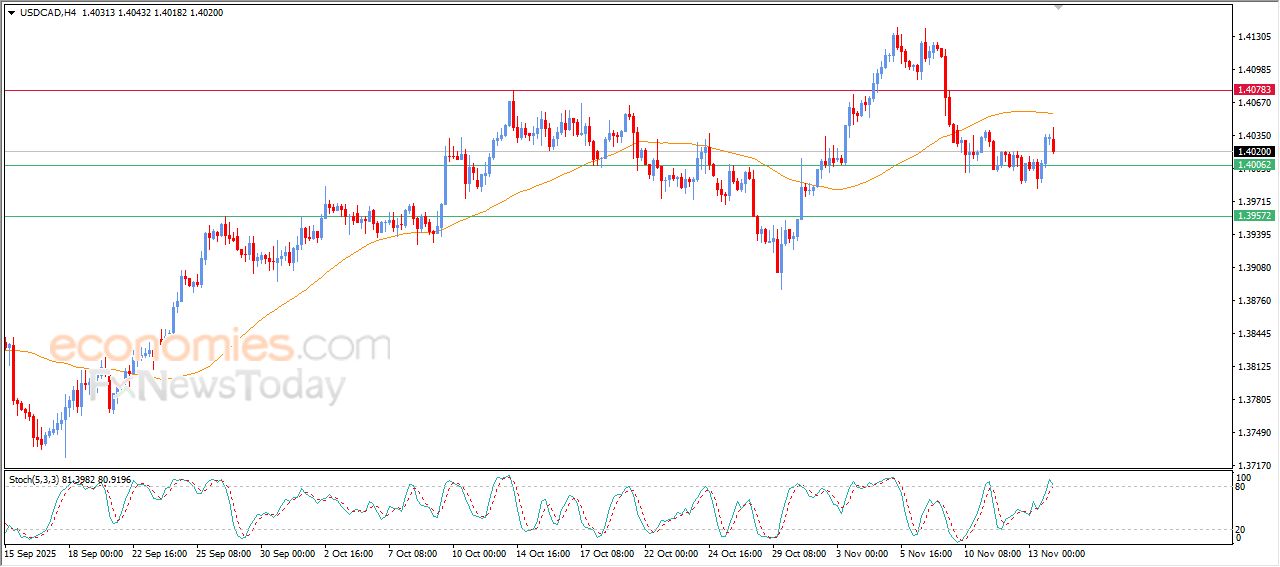1280x567 pixels.
Task: Click the economies.com watermark logo
Action: pyautogui.click(x=219, y=347)
